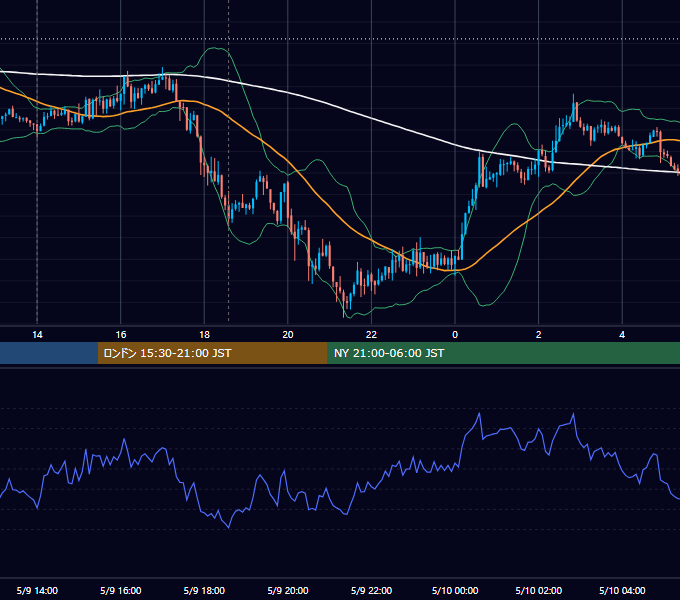Image resolution: width=680 pixels, height=600 pixels.
Task: Click the 14 hour axis label
Action: tap(37, 335)
